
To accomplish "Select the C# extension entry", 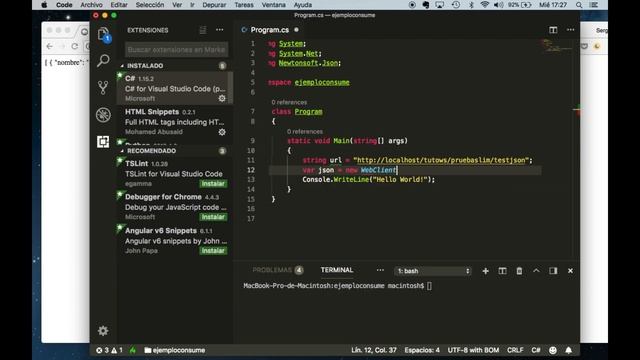I will tap(175, 88).
